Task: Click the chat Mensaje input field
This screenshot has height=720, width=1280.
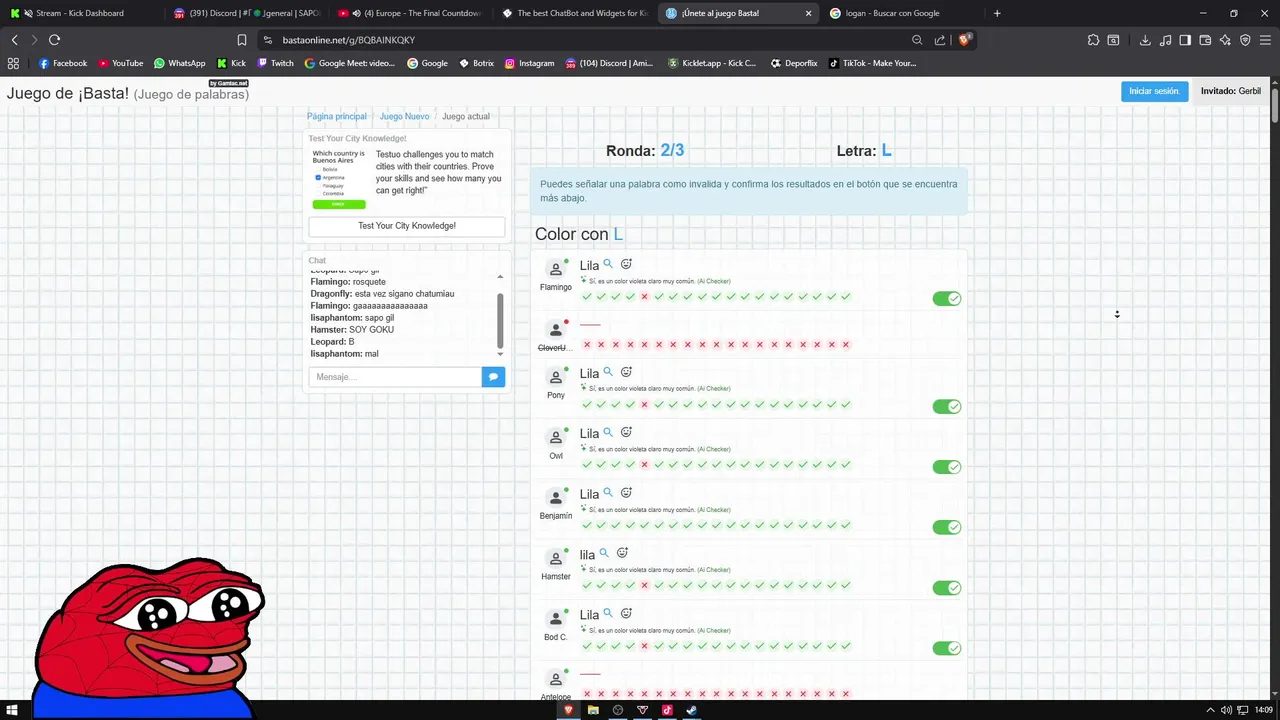Action: click(x=395, y=377)
